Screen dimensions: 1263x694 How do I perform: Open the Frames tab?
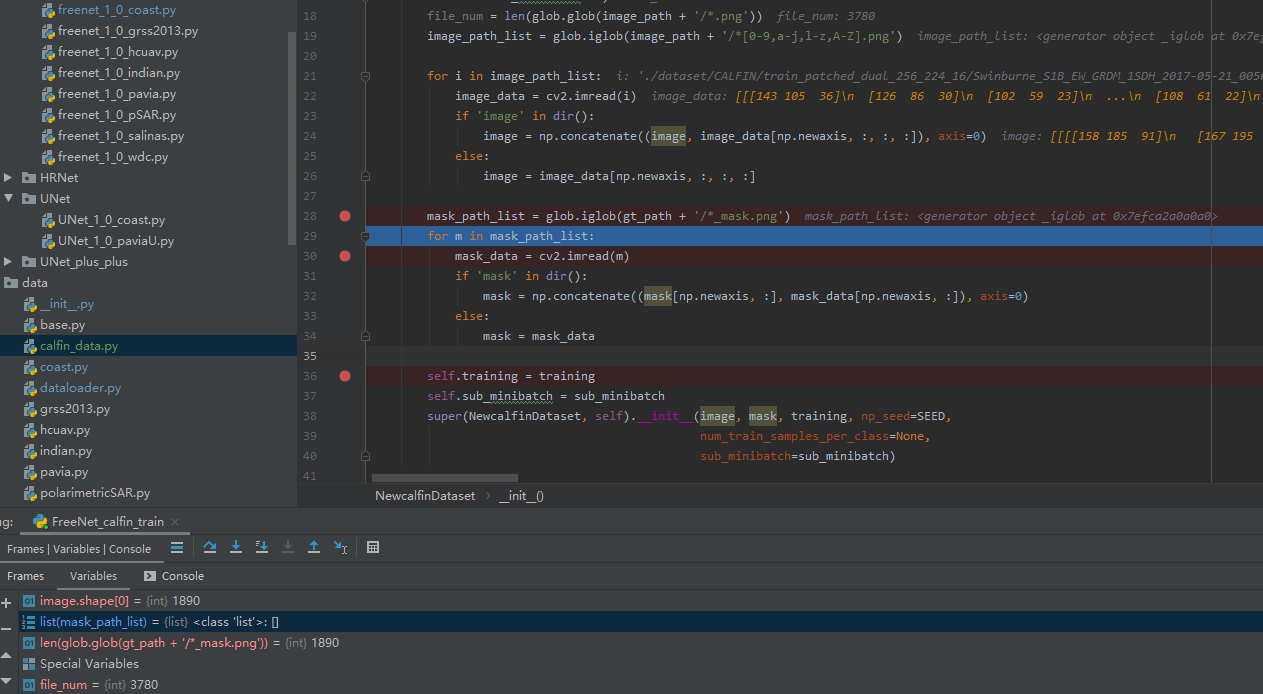(x=26, y=576)
